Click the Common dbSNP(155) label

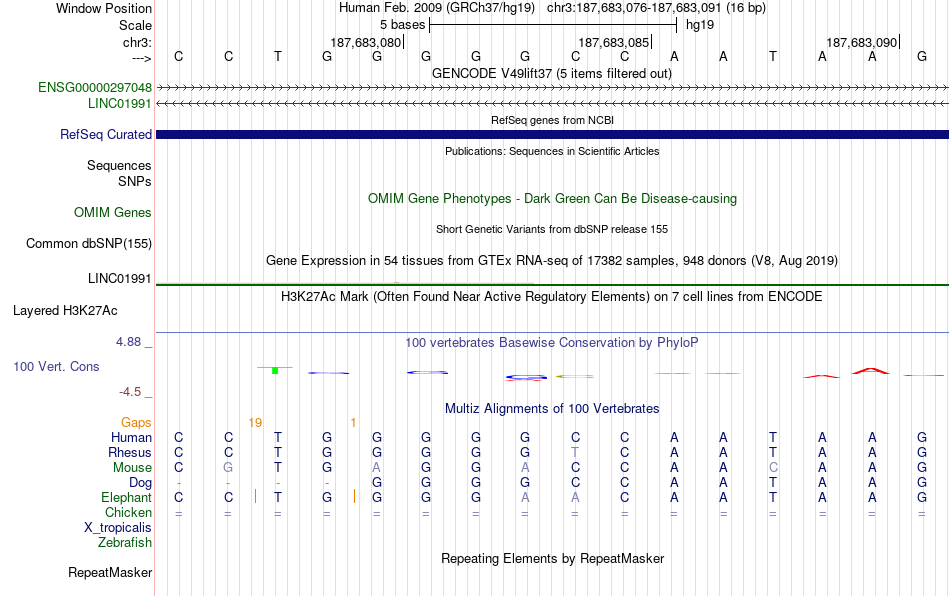(x=88, y=243)
